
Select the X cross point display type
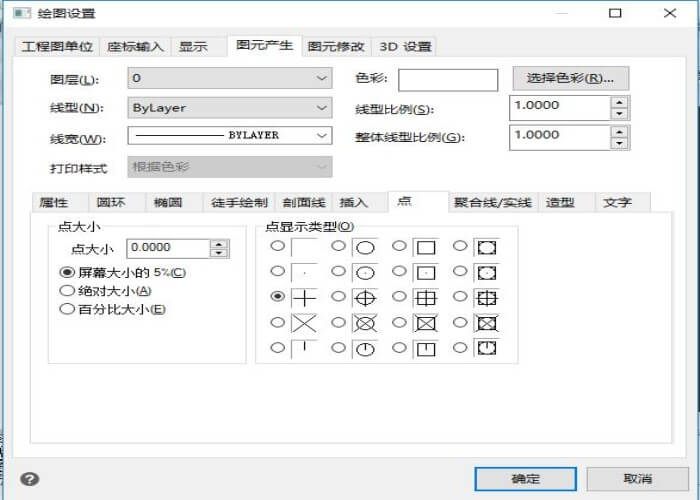tap(277, 322)
